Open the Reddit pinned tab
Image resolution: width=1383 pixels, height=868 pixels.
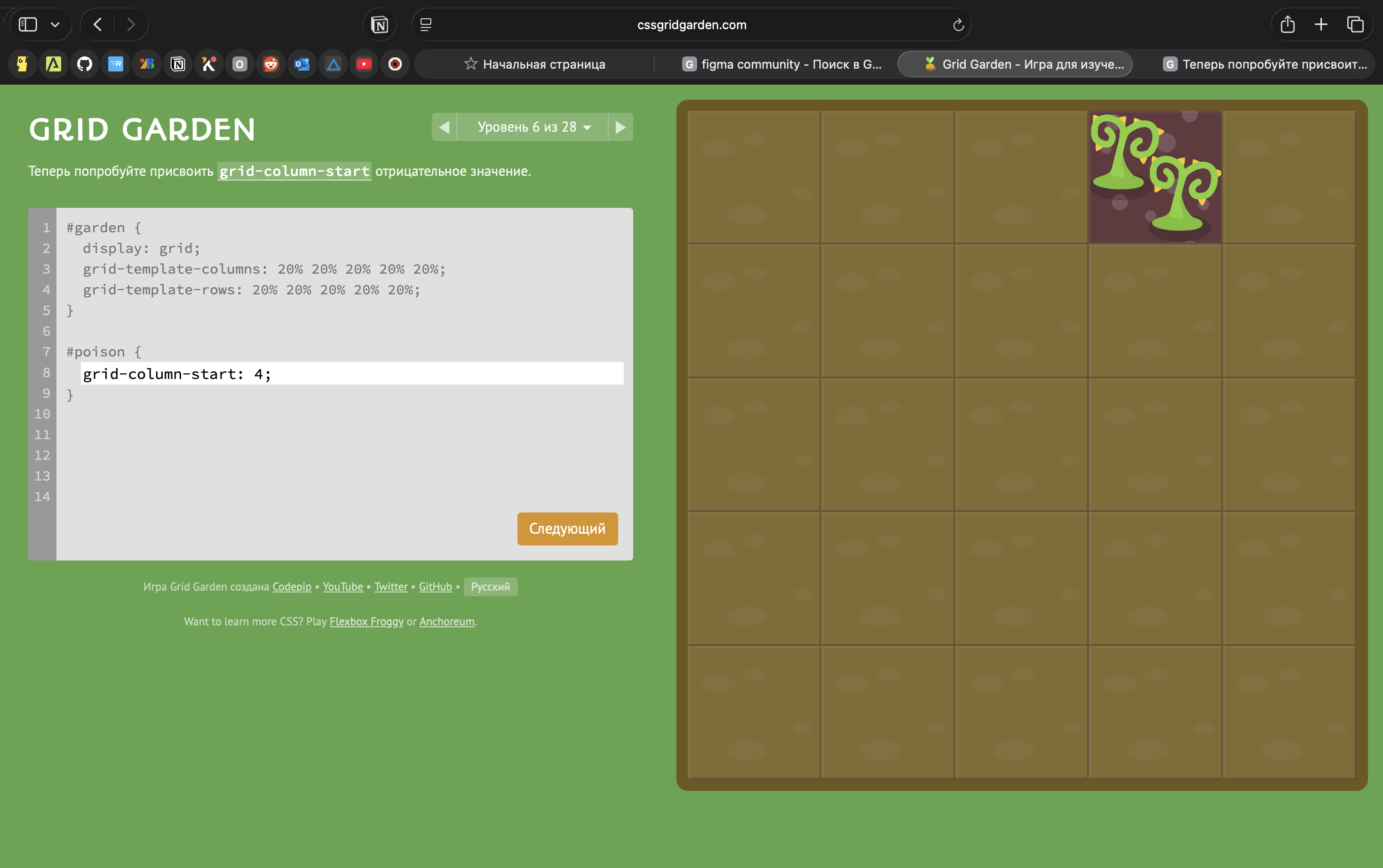point(271,64)
